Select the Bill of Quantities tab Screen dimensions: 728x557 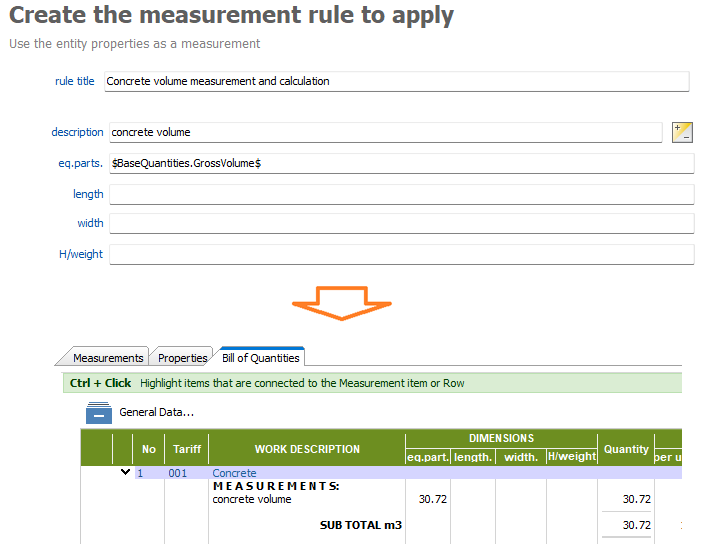(260, 357)
